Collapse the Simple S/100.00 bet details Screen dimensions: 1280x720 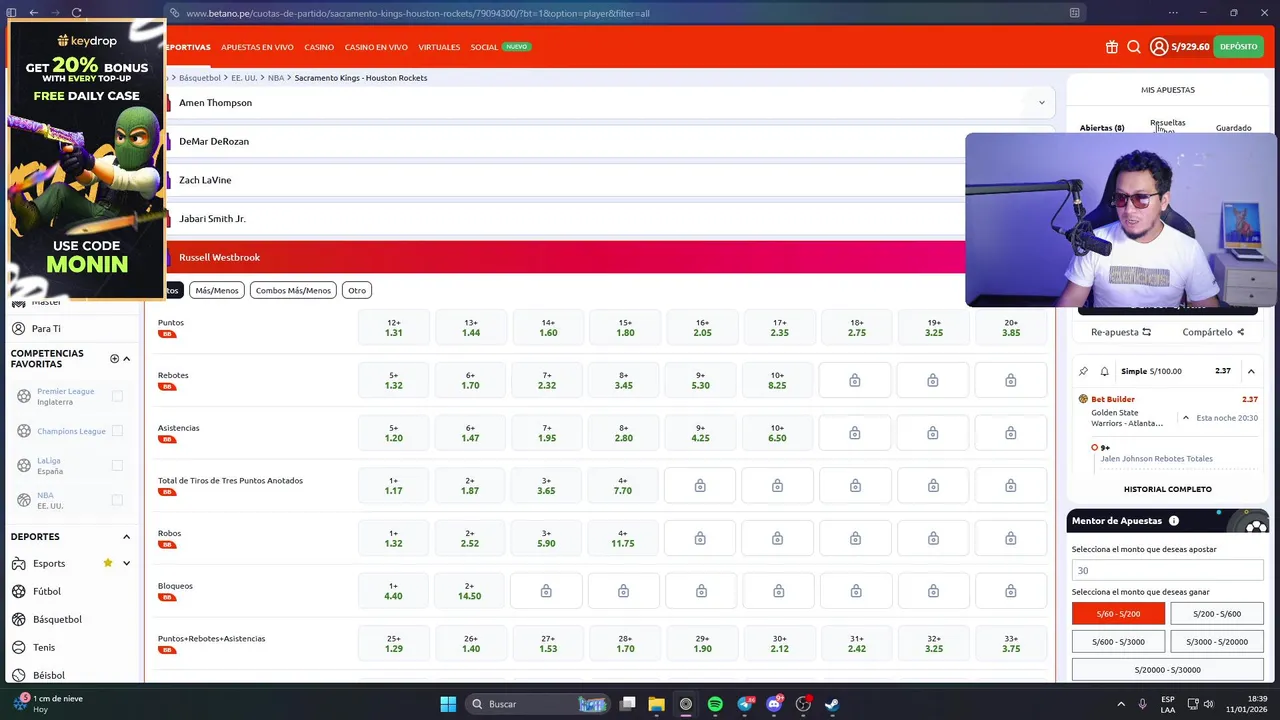click(x=1251, y=371)
